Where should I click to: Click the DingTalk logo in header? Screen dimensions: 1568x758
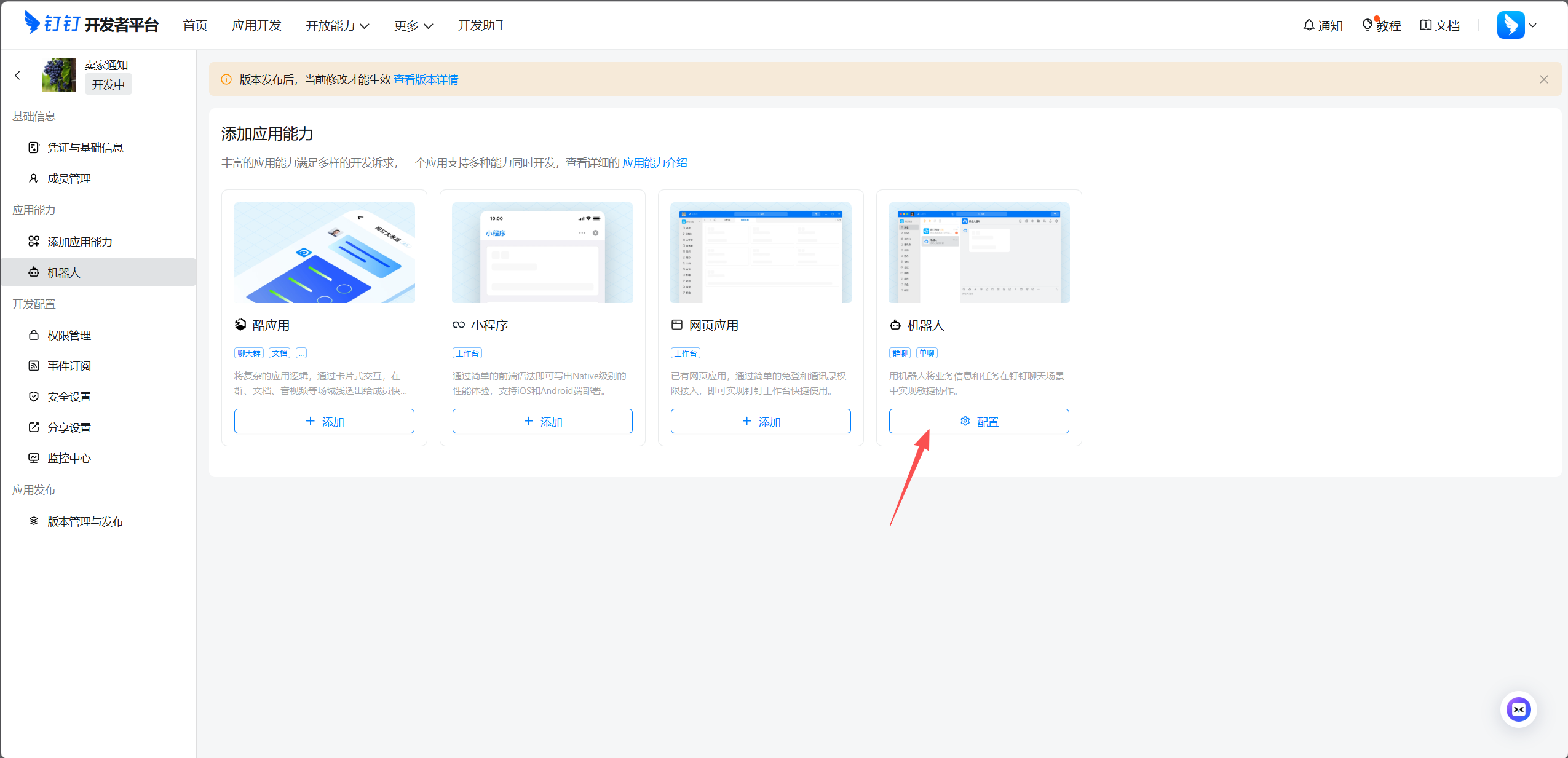91,24
